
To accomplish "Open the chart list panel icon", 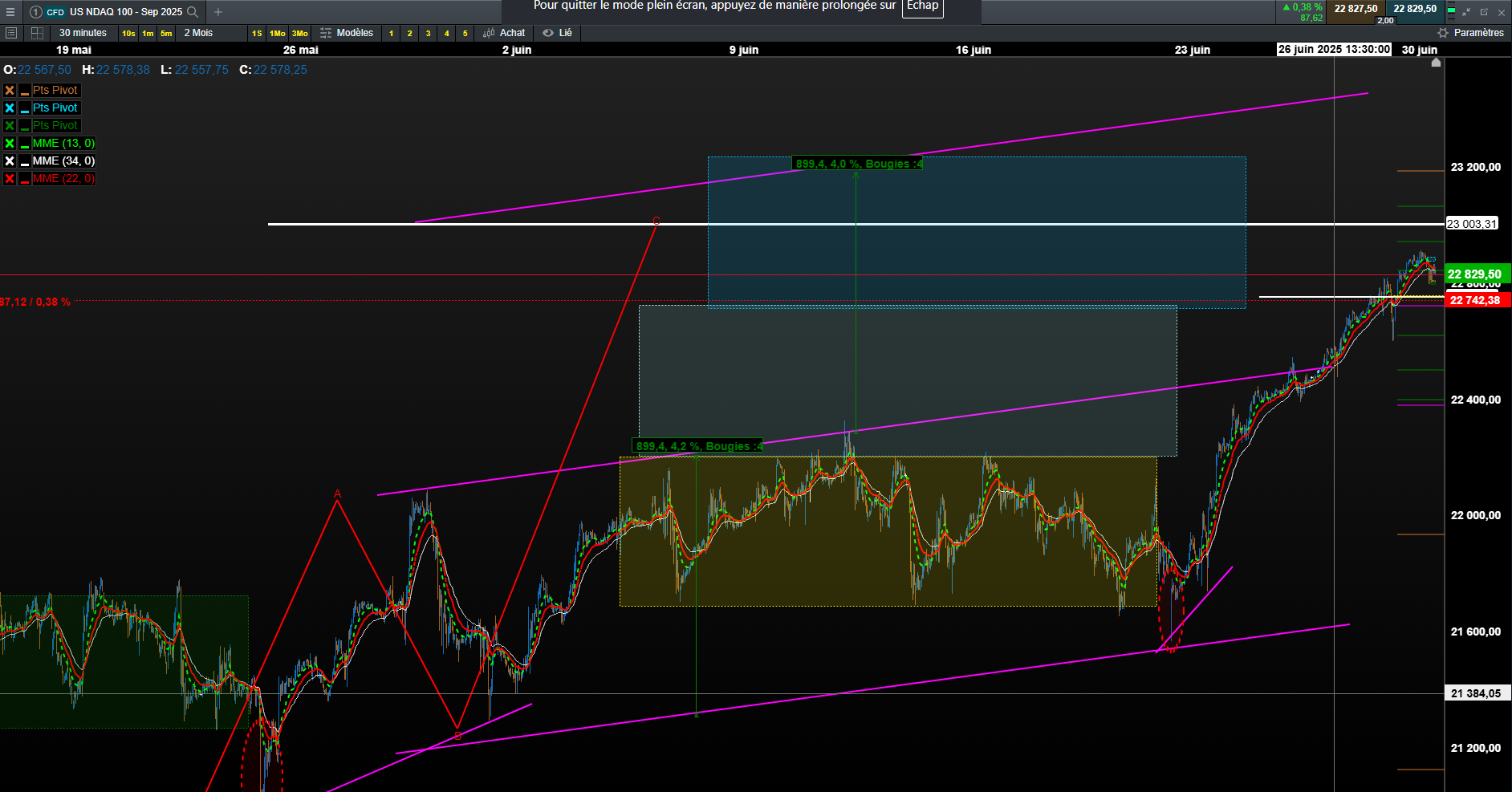I will coord(11,33).
